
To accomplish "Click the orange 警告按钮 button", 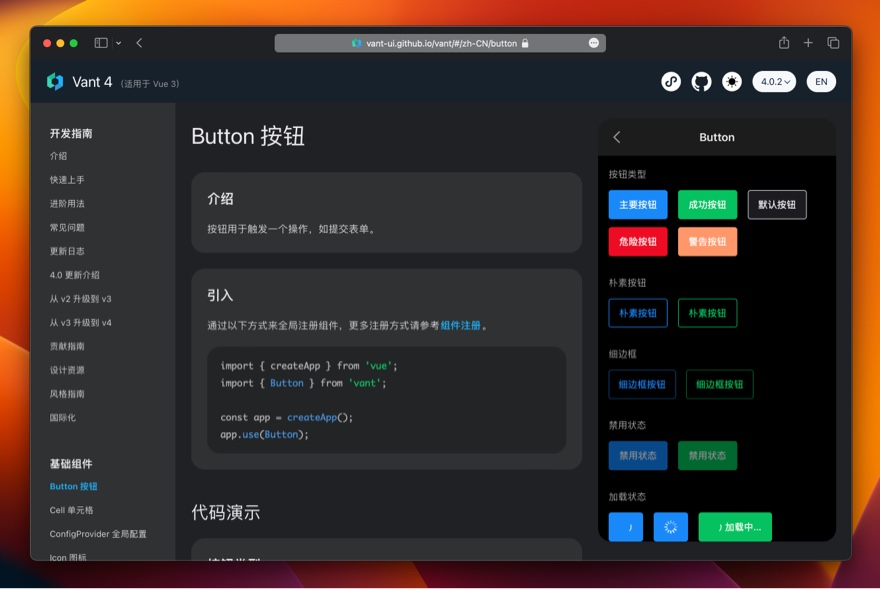I will pos(708,242).
